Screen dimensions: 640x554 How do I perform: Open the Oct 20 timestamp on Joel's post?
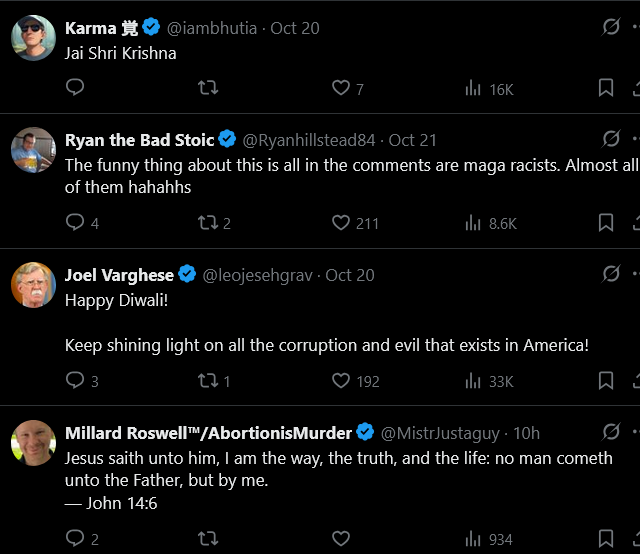pyautogui.click(x=352, y=274)
